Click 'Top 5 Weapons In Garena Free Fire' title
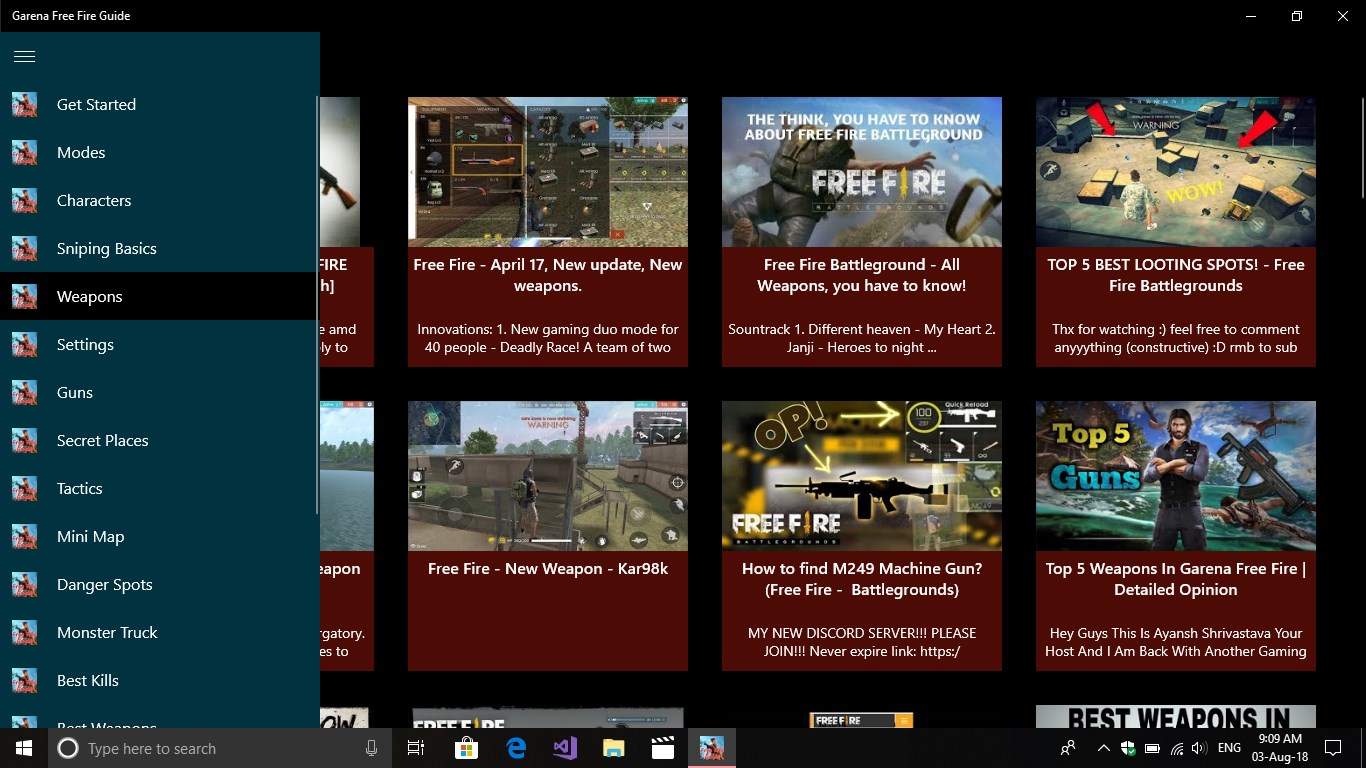This screenshot has width=1366, height=768. (x=1176, y=579)
